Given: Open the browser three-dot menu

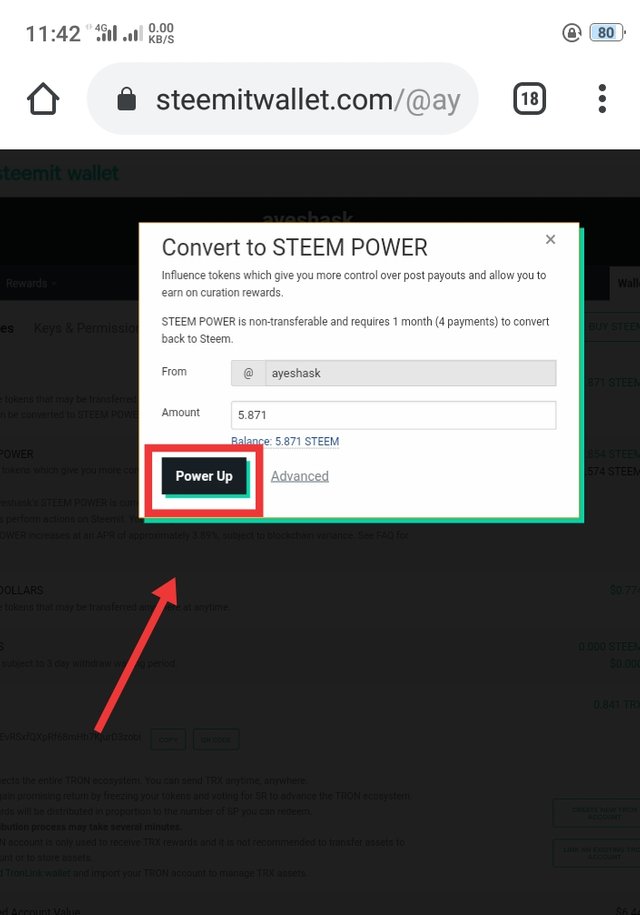Looking at the screenshot, I should coord(602,99).
